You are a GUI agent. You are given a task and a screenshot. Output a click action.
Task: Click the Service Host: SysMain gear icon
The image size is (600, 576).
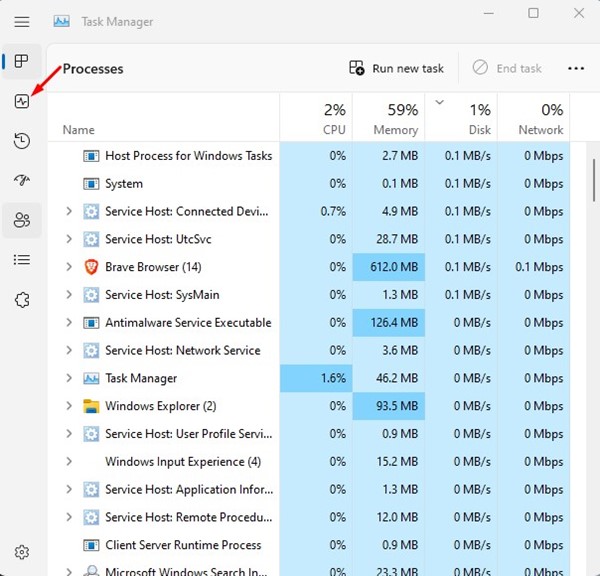pos(91,295)
